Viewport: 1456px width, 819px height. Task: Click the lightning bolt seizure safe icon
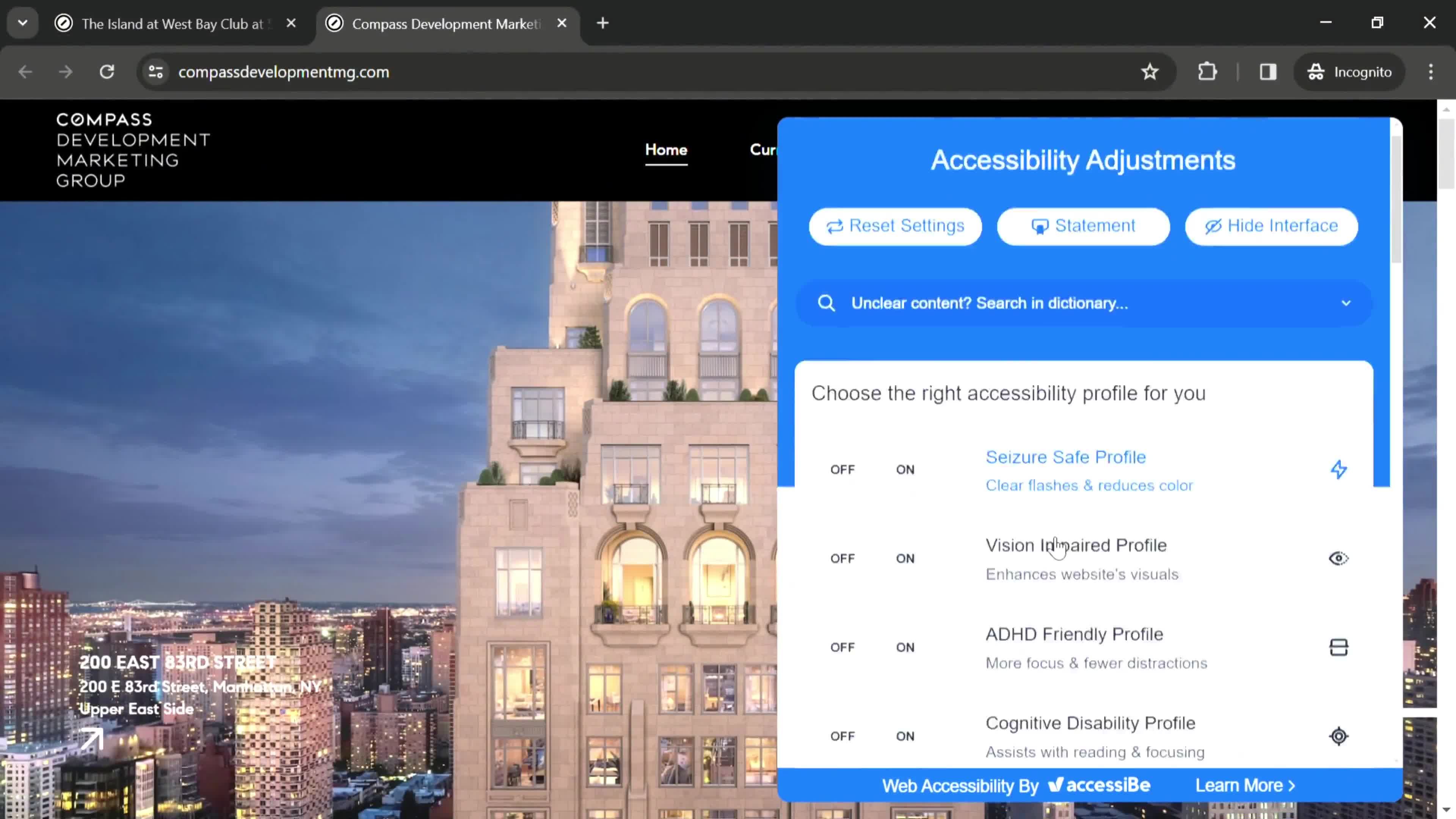pyautogui.click(x=1338, y=469)
